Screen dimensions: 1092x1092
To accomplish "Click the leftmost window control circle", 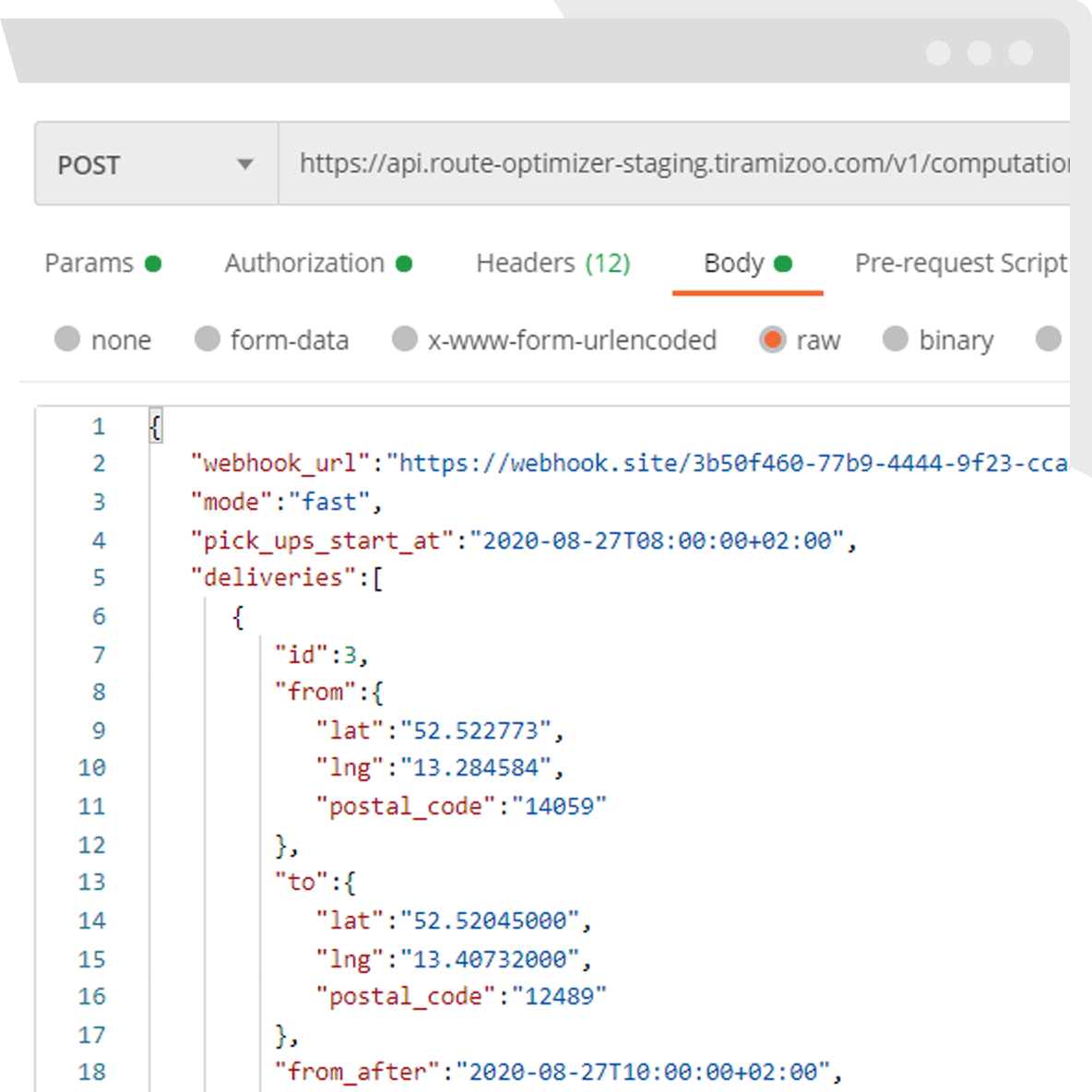I will pyautogui.click(x=938, y=53).
